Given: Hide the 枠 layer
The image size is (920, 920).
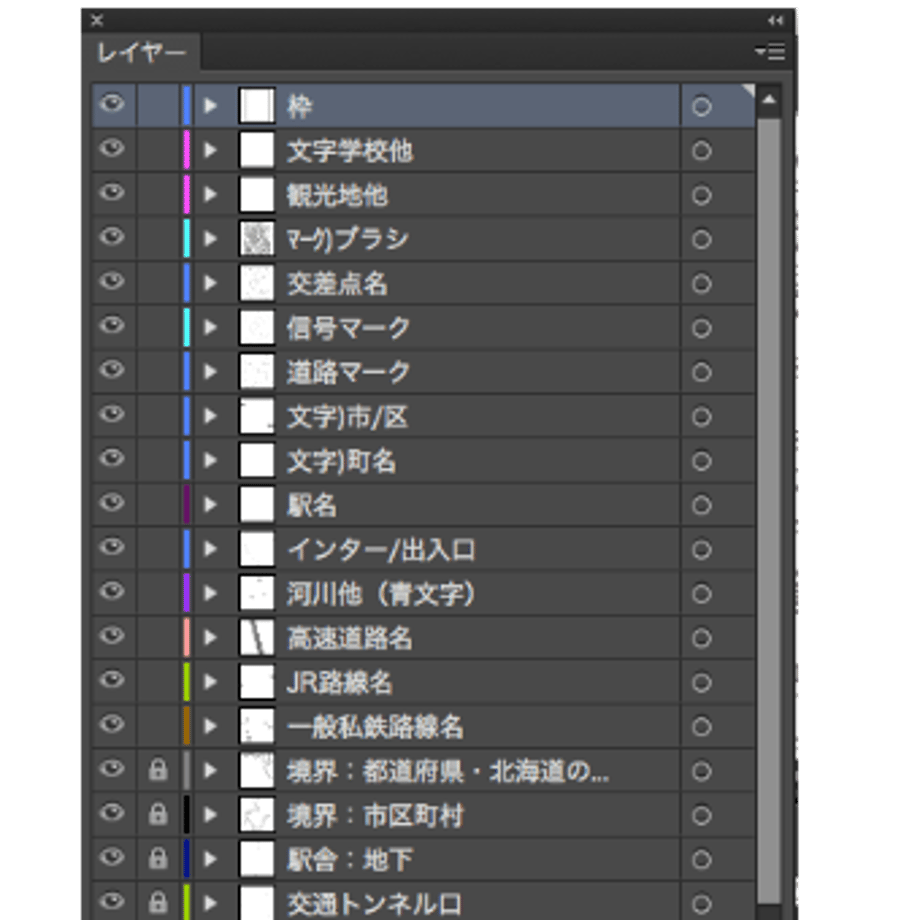Looking at the screenshot, I should [112, 104].
